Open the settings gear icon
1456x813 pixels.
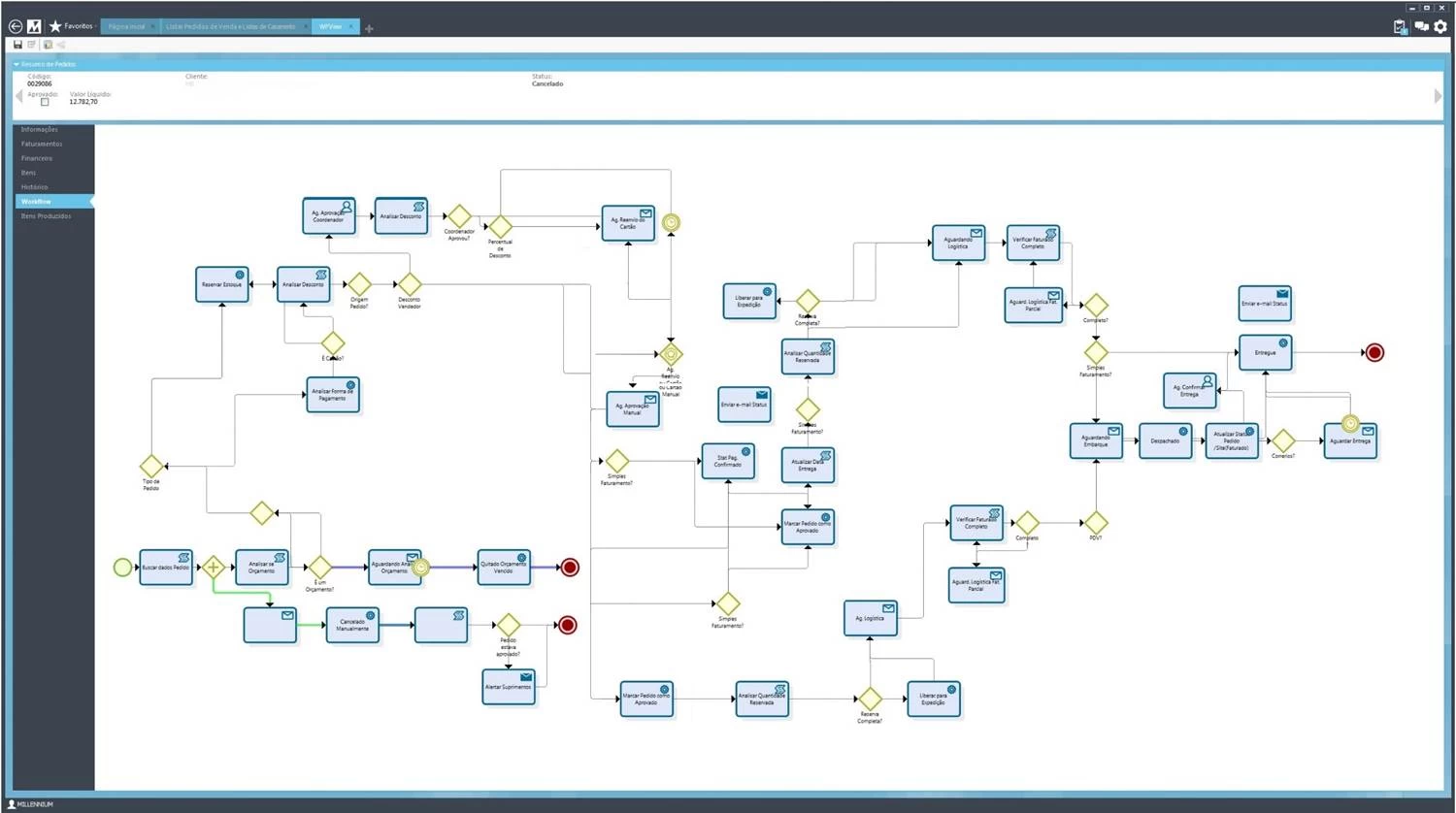tap(1440, 27)
